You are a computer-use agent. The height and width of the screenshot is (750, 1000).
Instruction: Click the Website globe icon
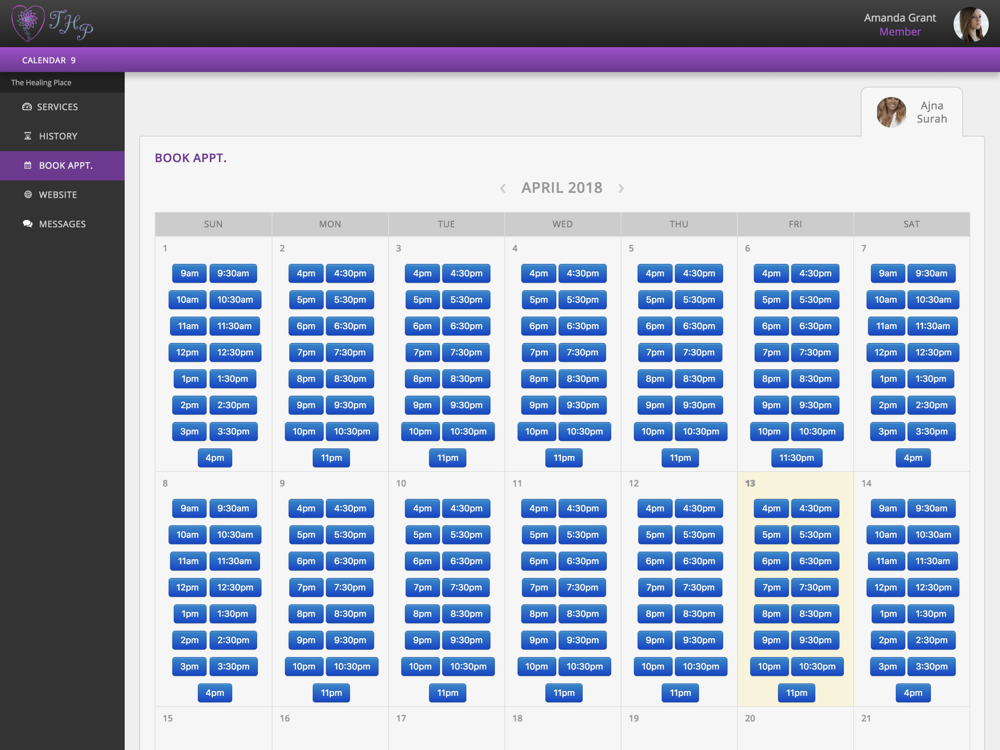pyautogui.click(x=27, y=195)
